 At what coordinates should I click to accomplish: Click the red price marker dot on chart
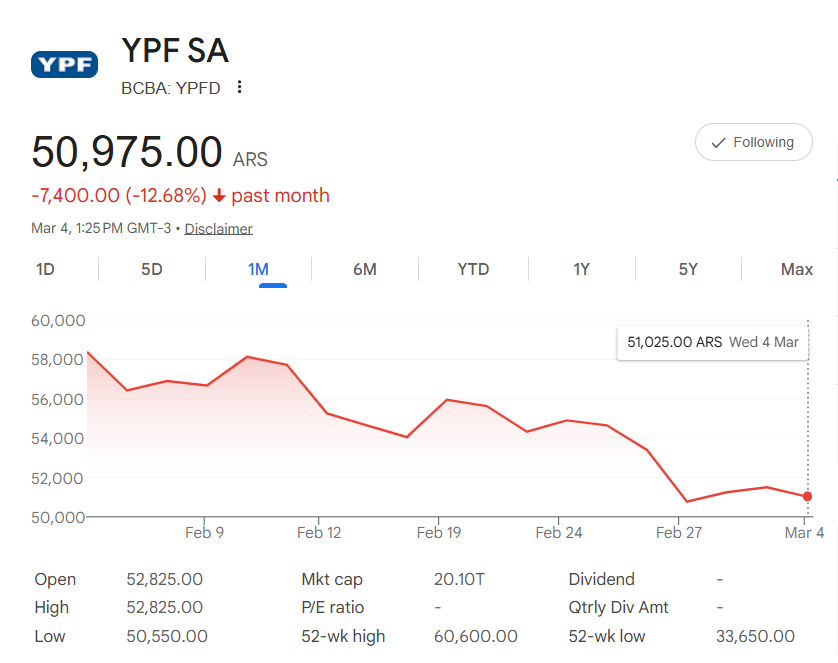[807, 496]
